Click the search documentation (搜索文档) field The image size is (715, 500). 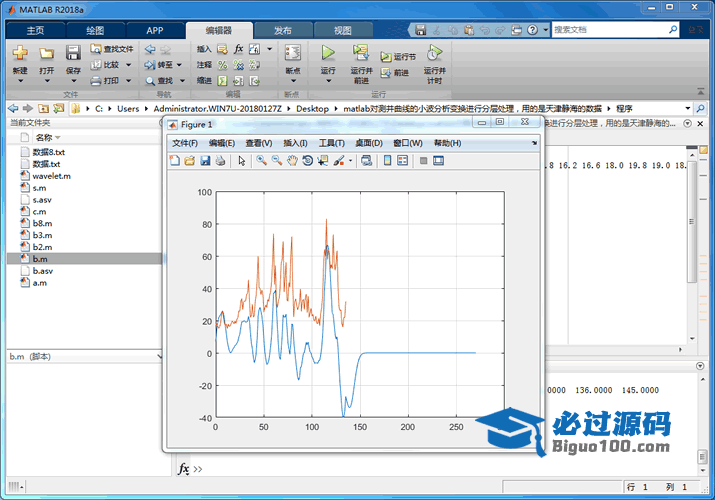pos(615,30)
